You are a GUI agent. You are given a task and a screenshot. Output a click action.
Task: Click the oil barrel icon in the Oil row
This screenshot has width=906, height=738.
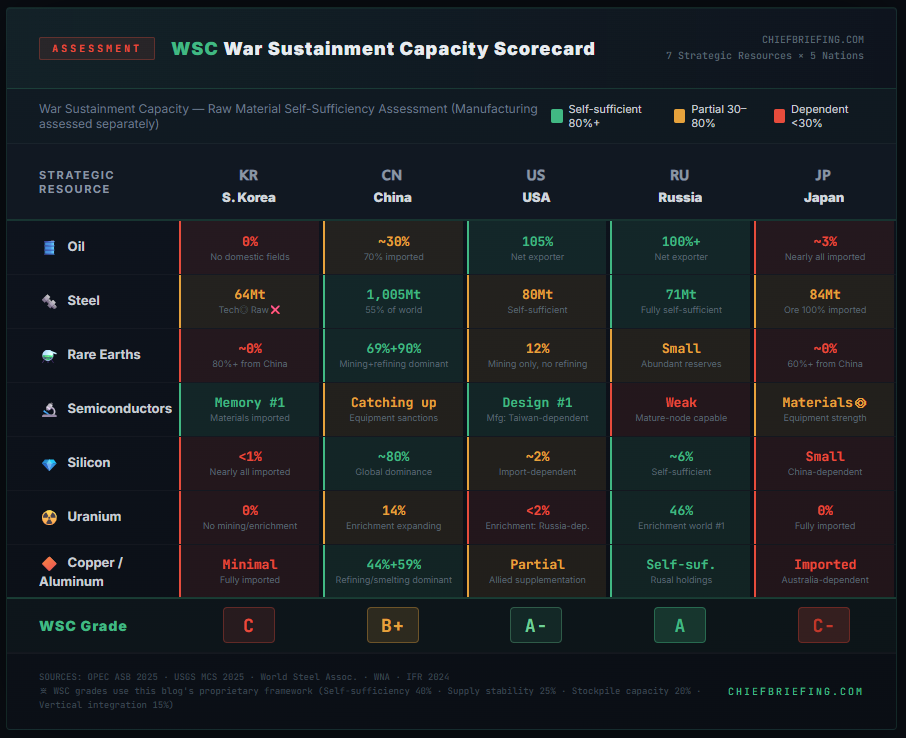point(49,245)
